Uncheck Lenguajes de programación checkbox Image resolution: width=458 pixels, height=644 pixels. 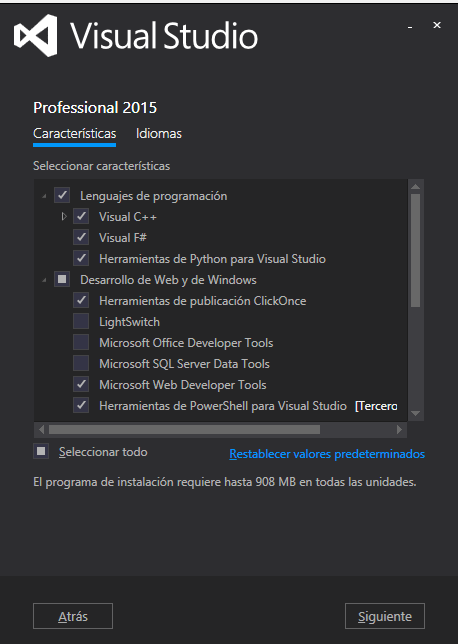tap(62, 196)
